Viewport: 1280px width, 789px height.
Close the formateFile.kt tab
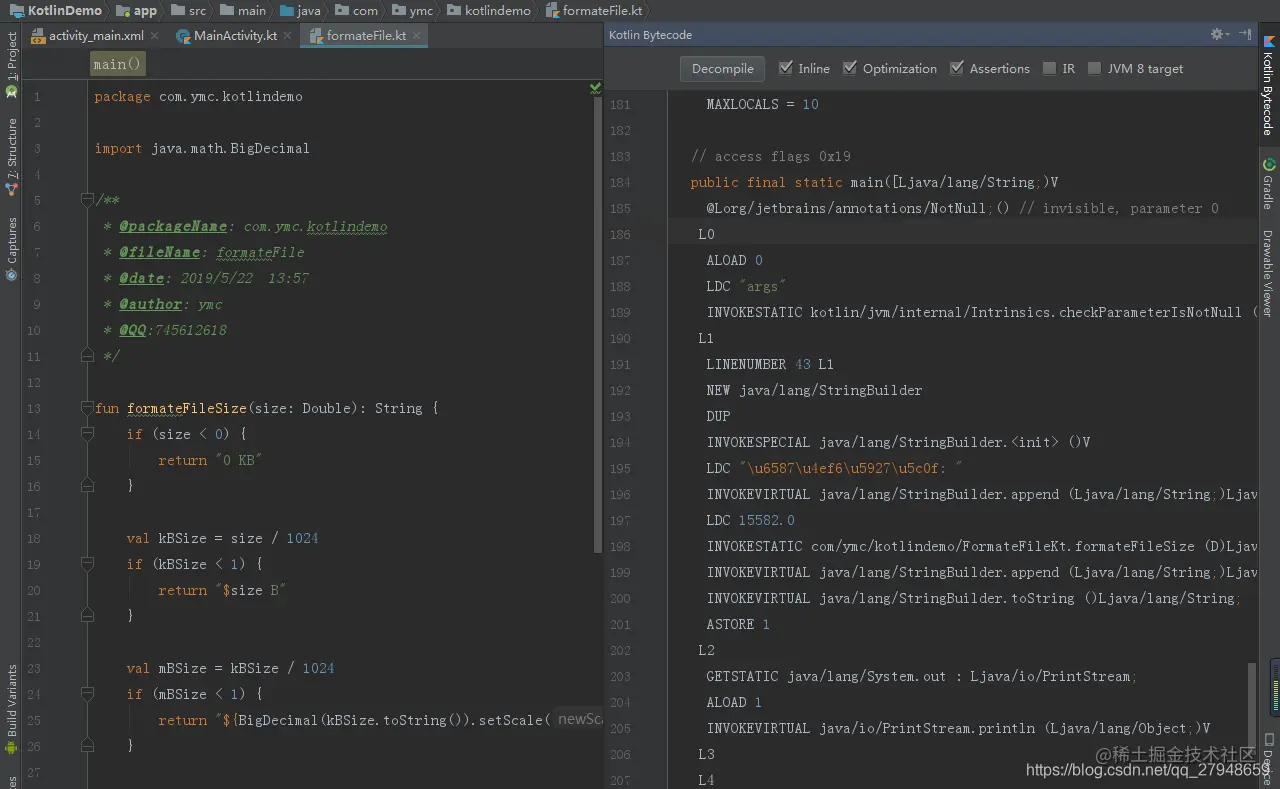pos(417,35)
